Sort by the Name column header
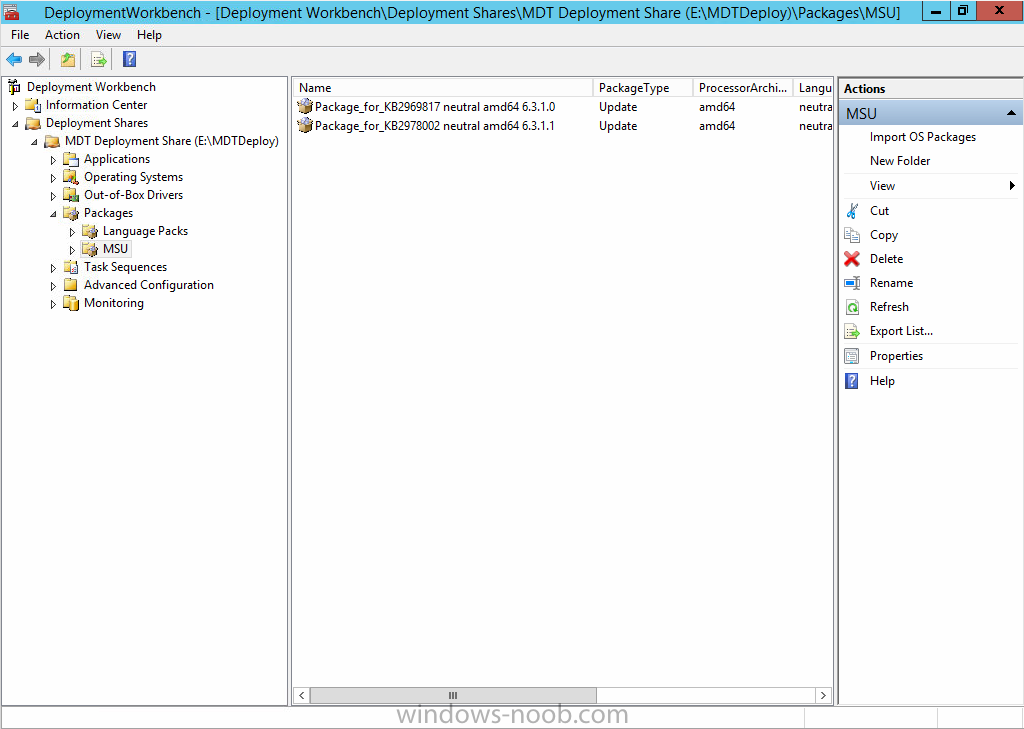 [x=443, y=88]
